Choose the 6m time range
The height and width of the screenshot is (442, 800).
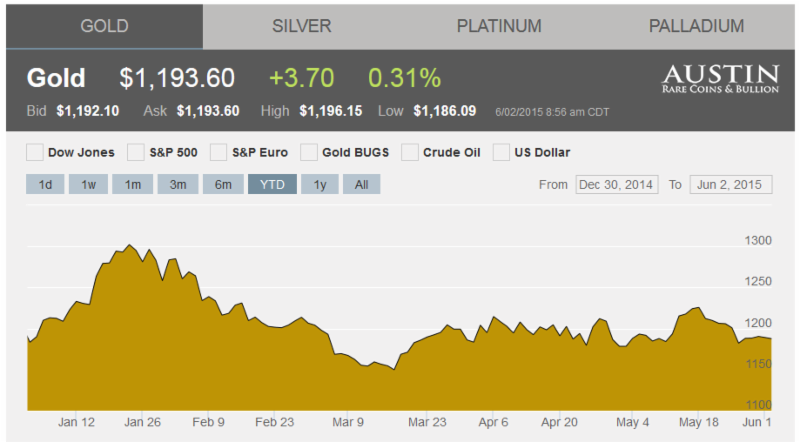click(222, 184)
